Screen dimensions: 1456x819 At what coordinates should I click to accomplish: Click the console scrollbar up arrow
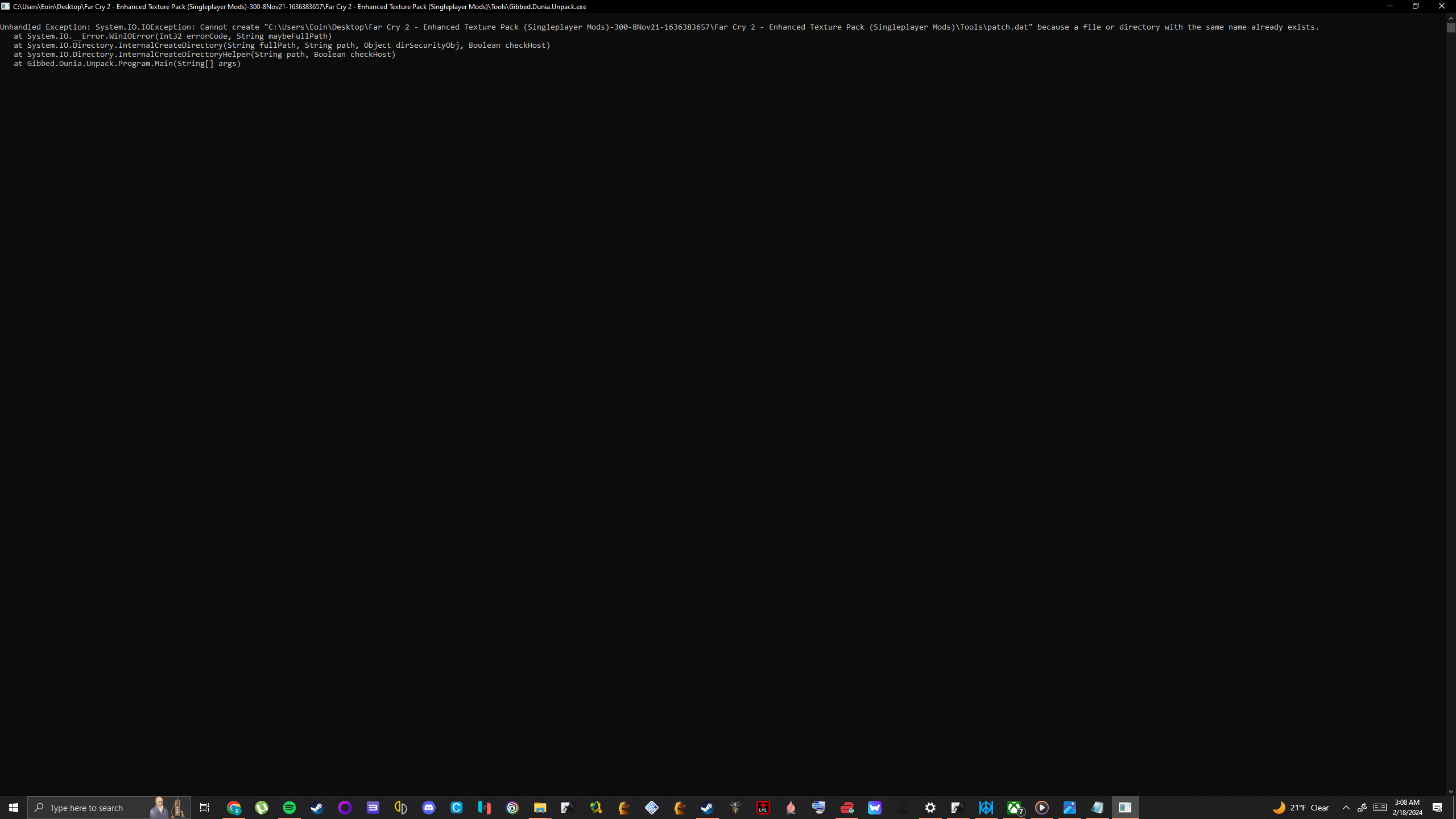(x=1451, y=18)
